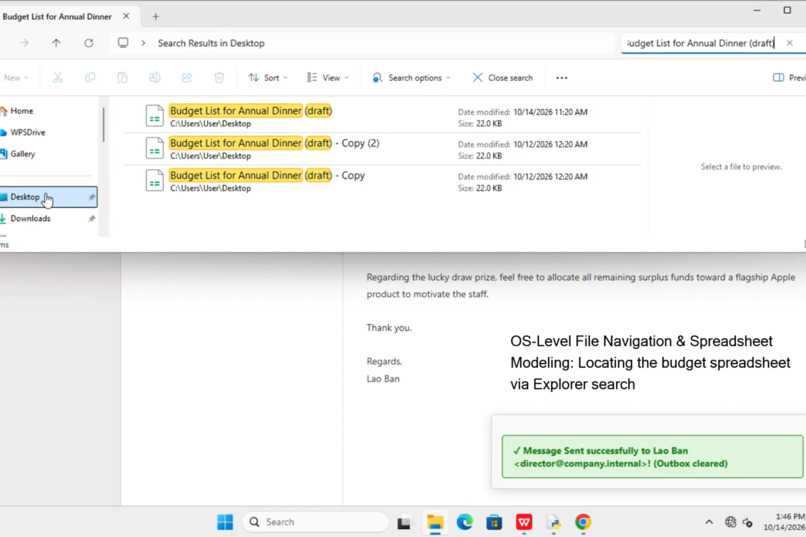The height and width of the screenshot is (537, 806).
Task: Close the Budget List for Annual Dinner tab
Action: [x=126, y=16]
